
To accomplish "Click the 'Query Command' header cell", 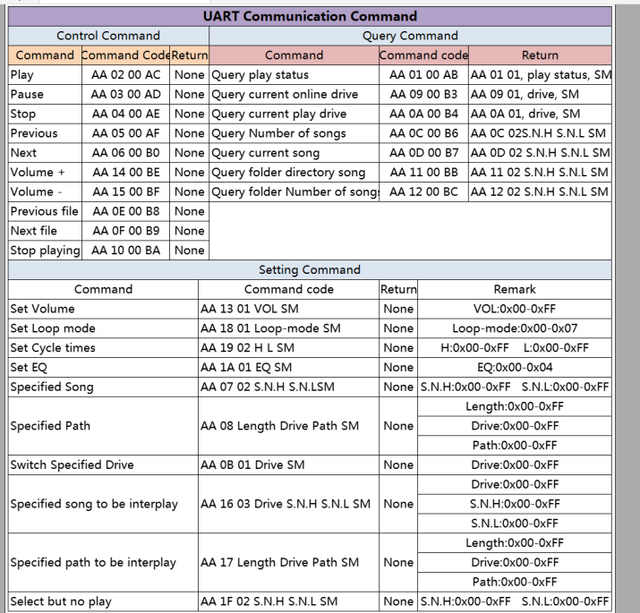I will 410,36.
